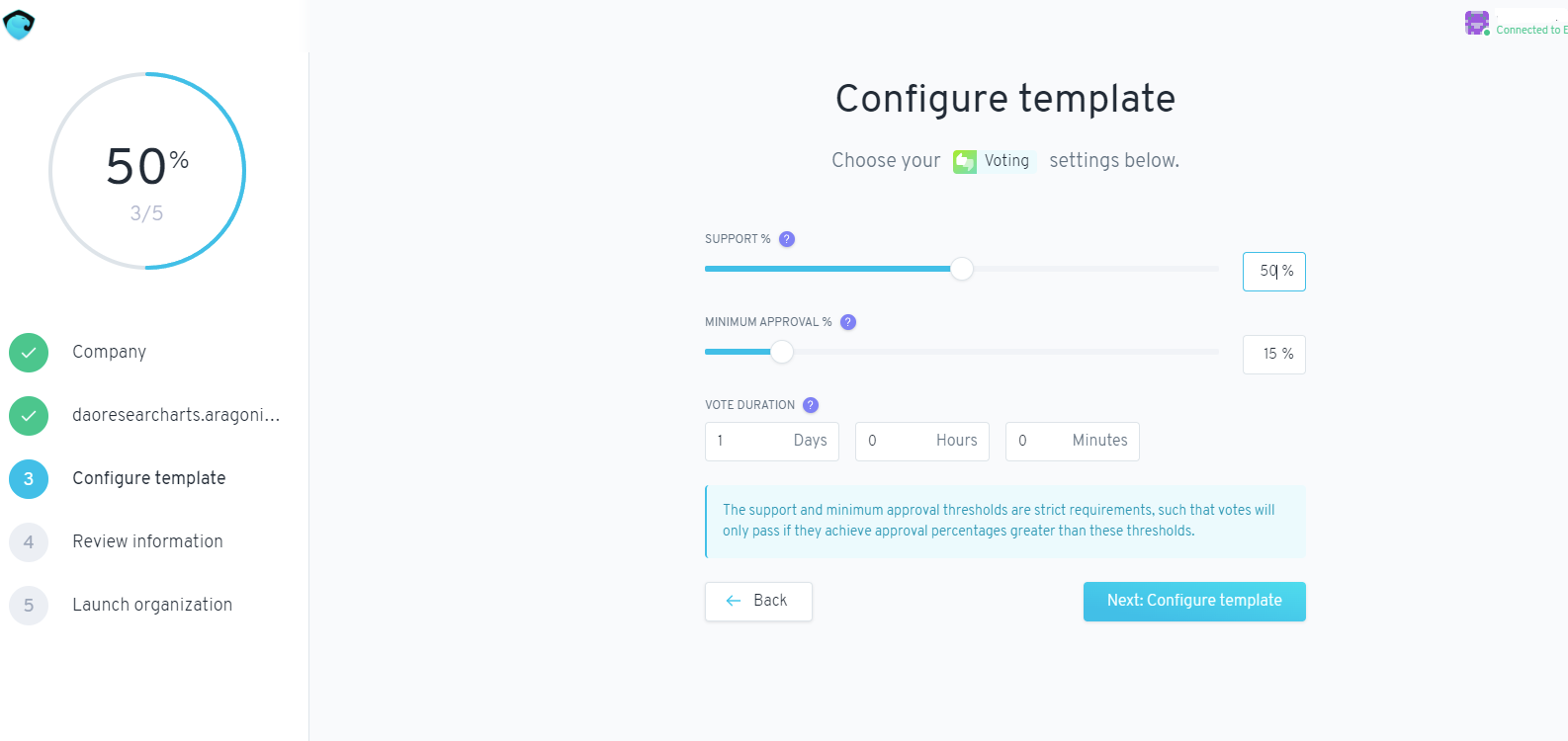This screenshot has height=741, width=1568.
Task: Focus the Hours duration field
Action: (x=921, y=442)
